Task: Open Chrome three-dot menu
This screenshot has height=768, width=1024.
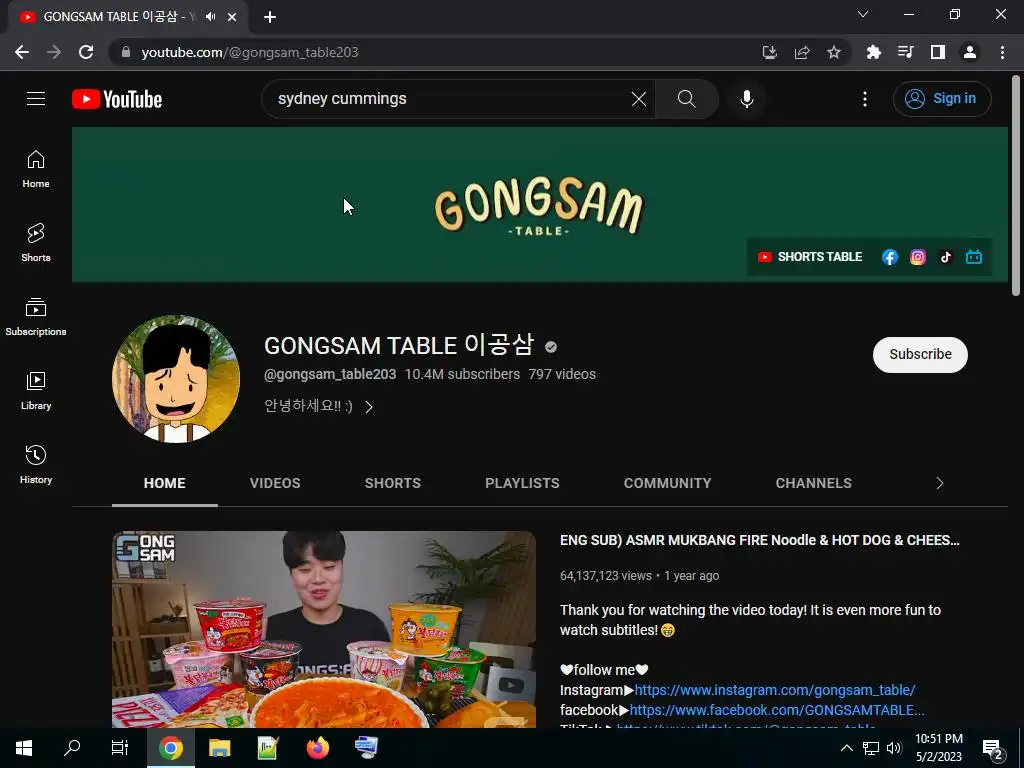Action: tap(1002, 52)
